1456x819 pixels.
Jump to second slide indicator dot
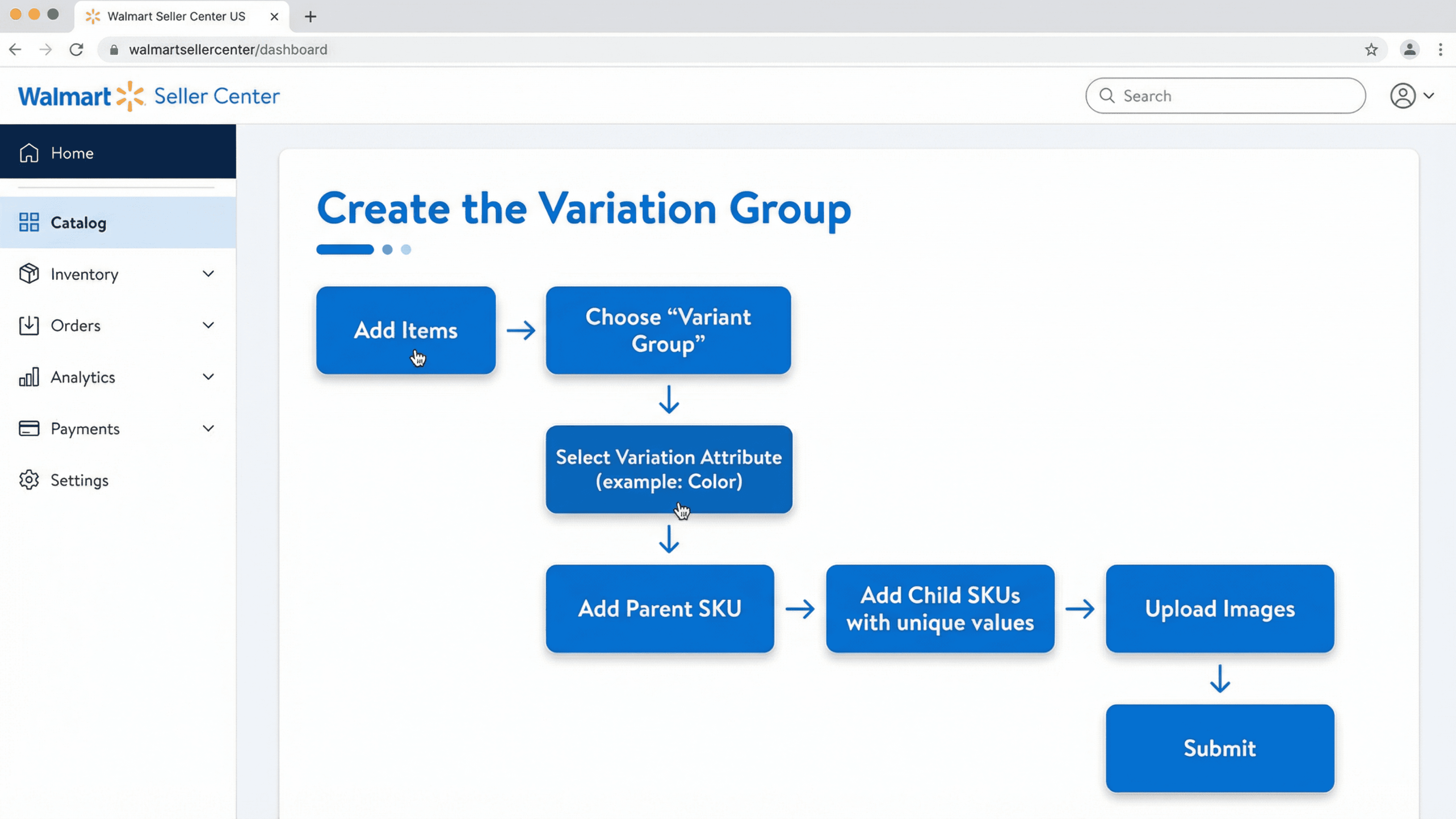click(387, 249)
